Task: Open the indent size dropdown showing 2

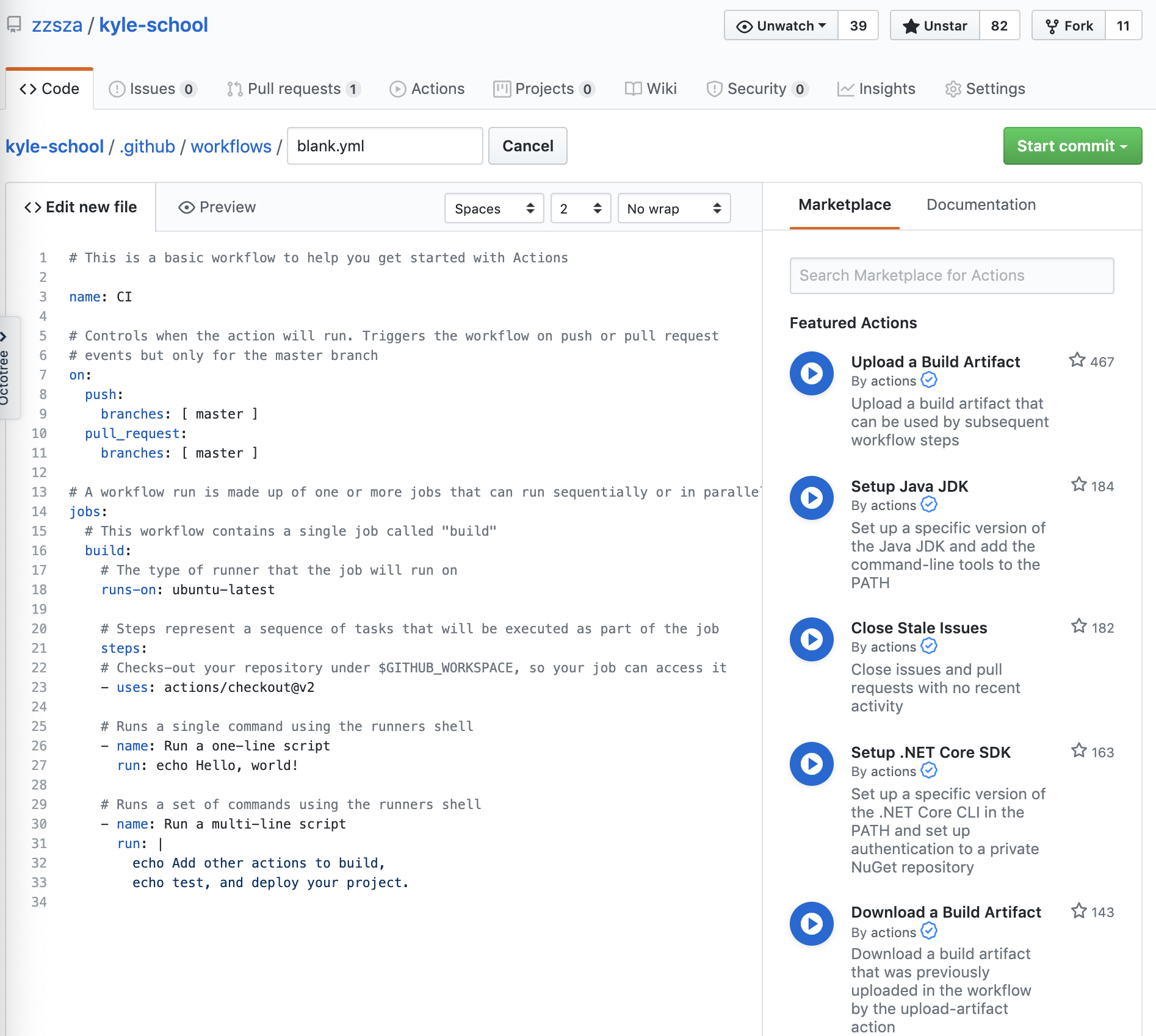Action: pos(580,209)
